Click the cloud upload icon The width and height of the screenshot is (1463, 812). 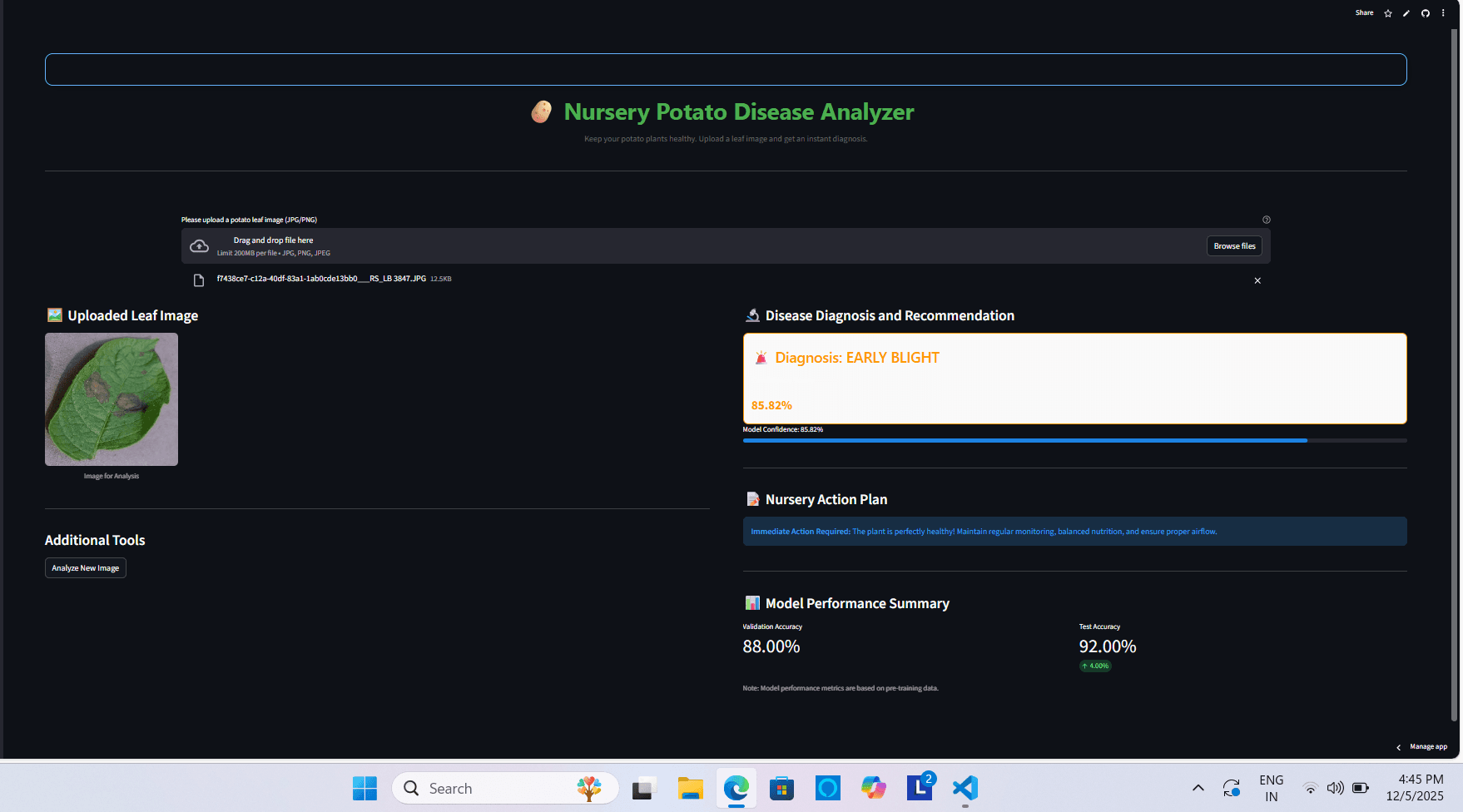pyautogui.click(x=199, y=246)
